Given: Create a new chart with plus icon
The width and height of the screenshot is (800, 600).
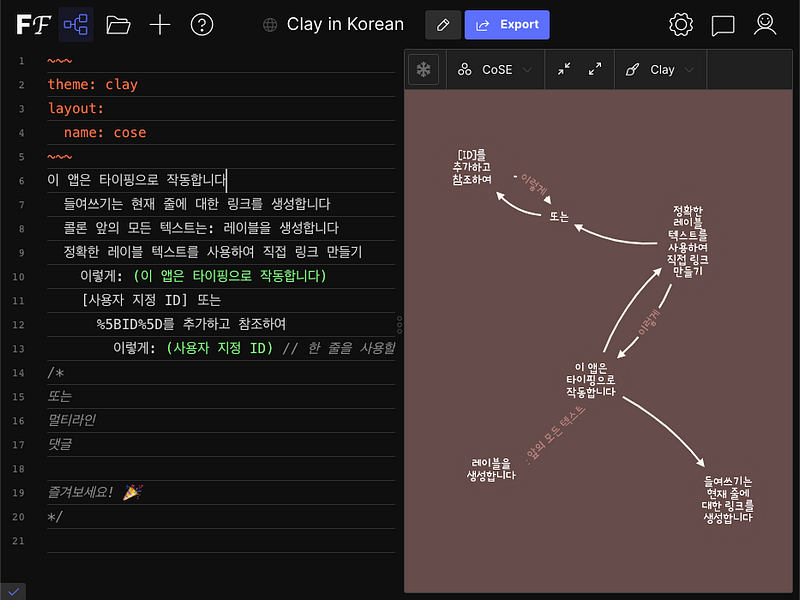Looking at the screenshot, I should coord(160,24).
